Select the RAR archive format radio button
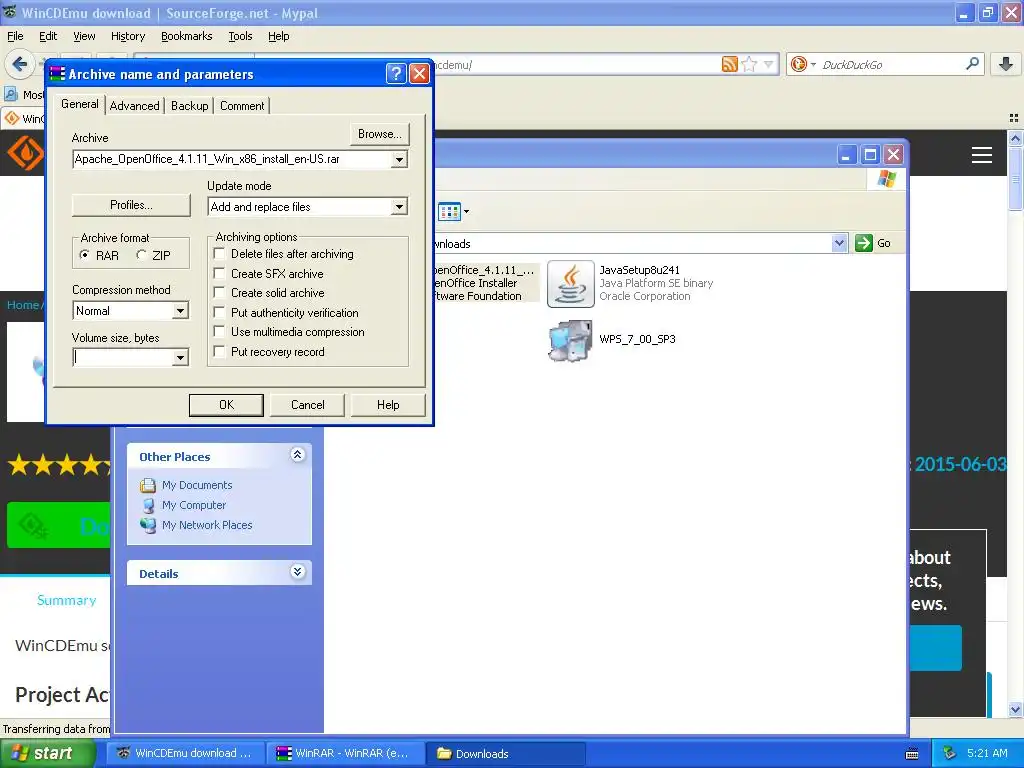 (84, 255)
